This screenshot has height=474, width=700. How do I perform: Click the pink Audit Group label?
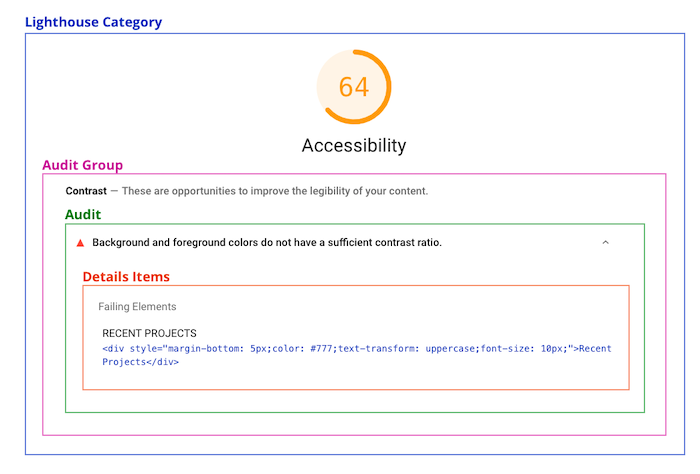click(83, 165)
